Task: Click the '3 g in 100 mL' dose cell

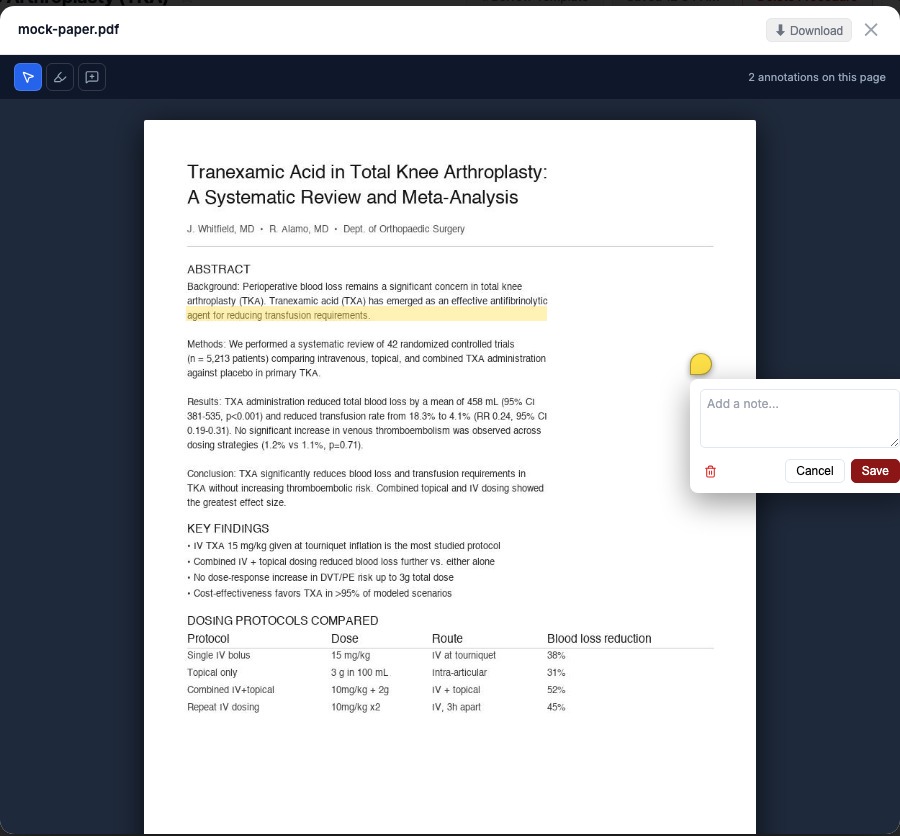Action: pos(360,672)
